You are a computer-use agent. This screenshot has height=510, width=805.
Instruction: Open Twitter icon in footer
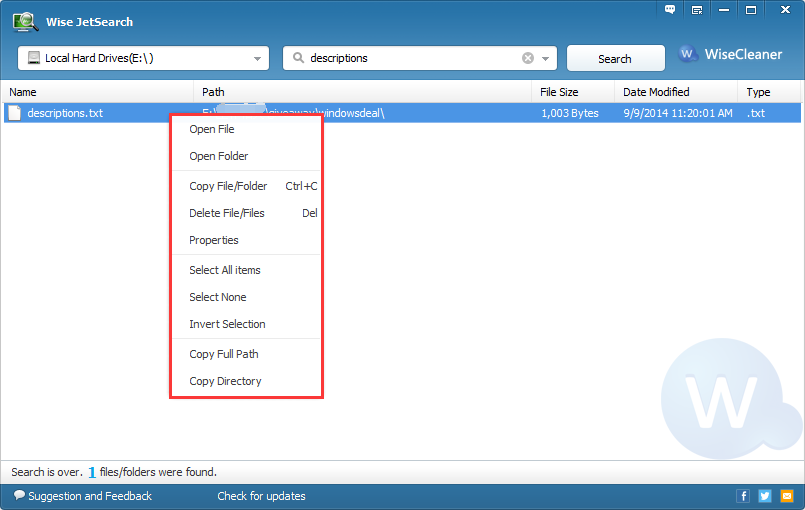pos(765,496)
